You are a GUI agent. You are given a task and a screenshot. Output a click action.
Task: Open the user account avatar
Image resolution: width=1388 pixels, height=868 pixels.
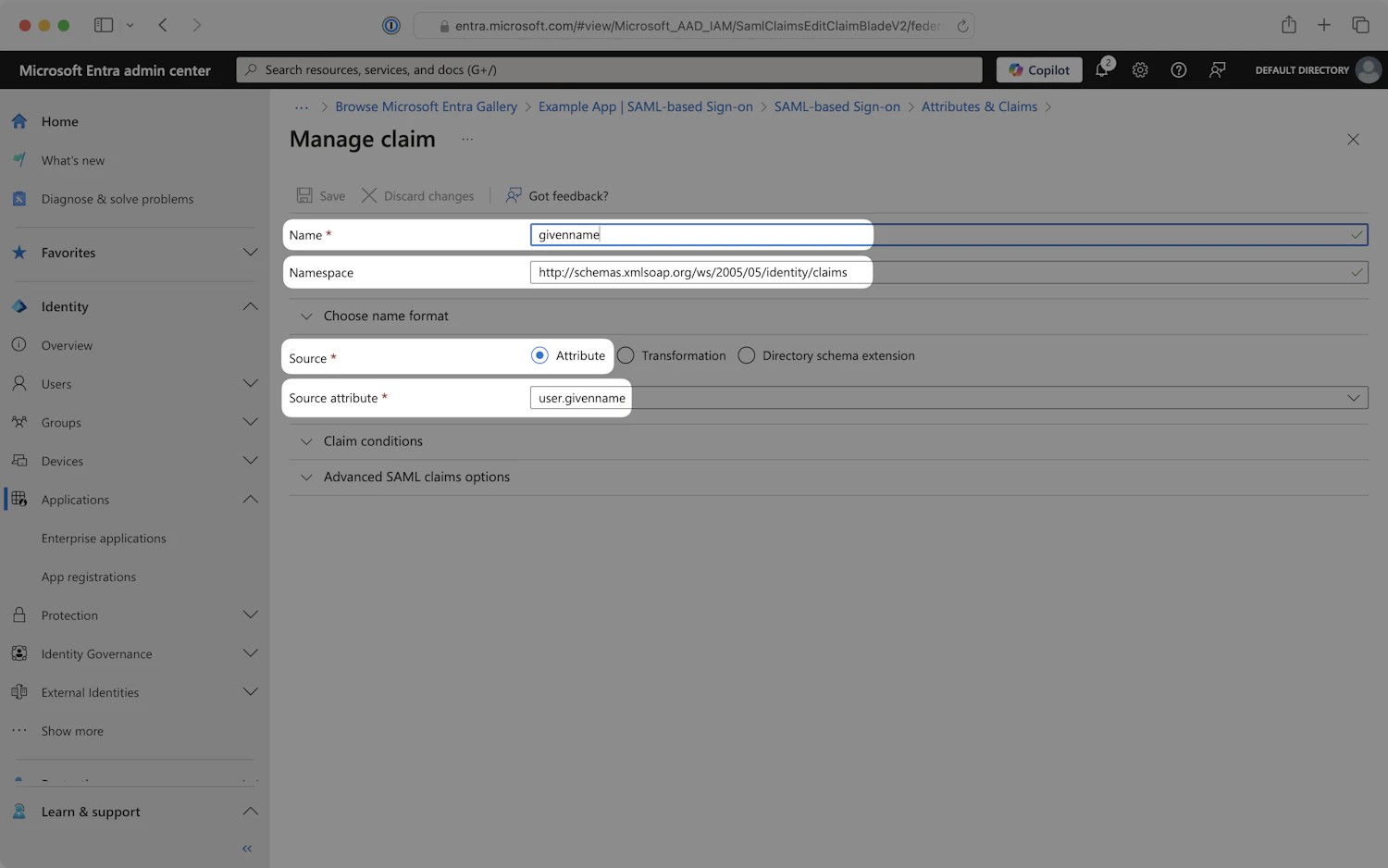[x=1368, y=69]
